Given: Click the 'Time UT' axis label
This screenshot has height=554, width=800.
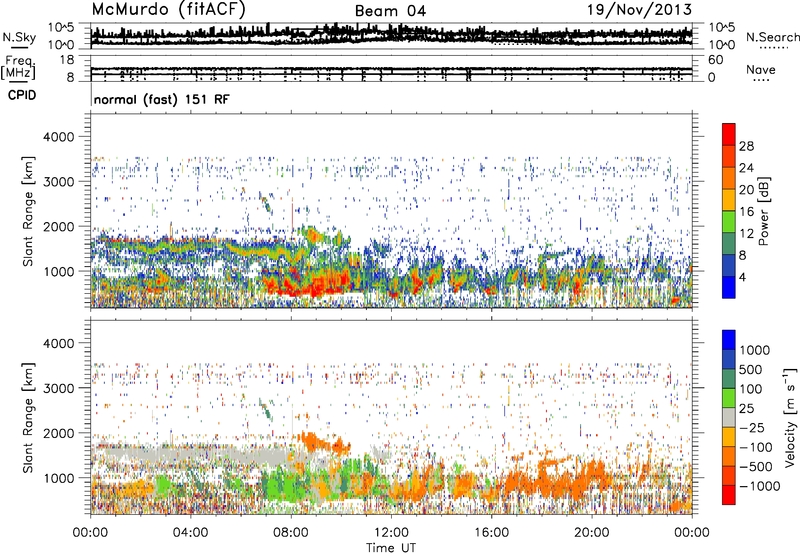Looking at the screenshot, I should [391, 547].
